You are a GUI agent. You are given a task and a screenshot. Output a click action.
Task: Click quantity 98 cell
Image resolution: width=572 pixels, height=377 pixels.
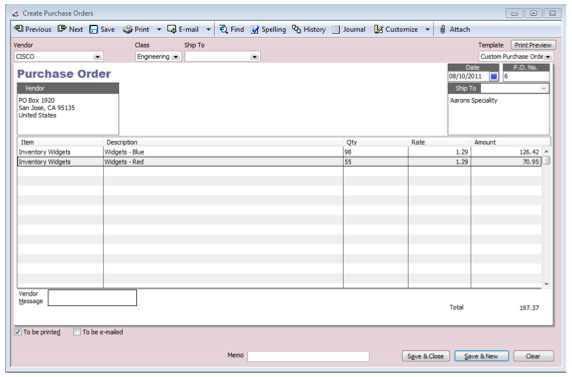pos(375,152)
